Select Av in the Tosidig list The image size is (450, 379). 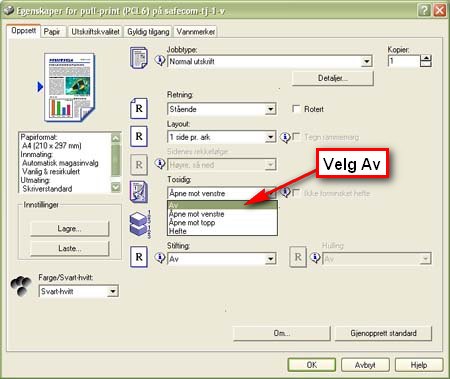pyautogui.click(x=222, y=205)
